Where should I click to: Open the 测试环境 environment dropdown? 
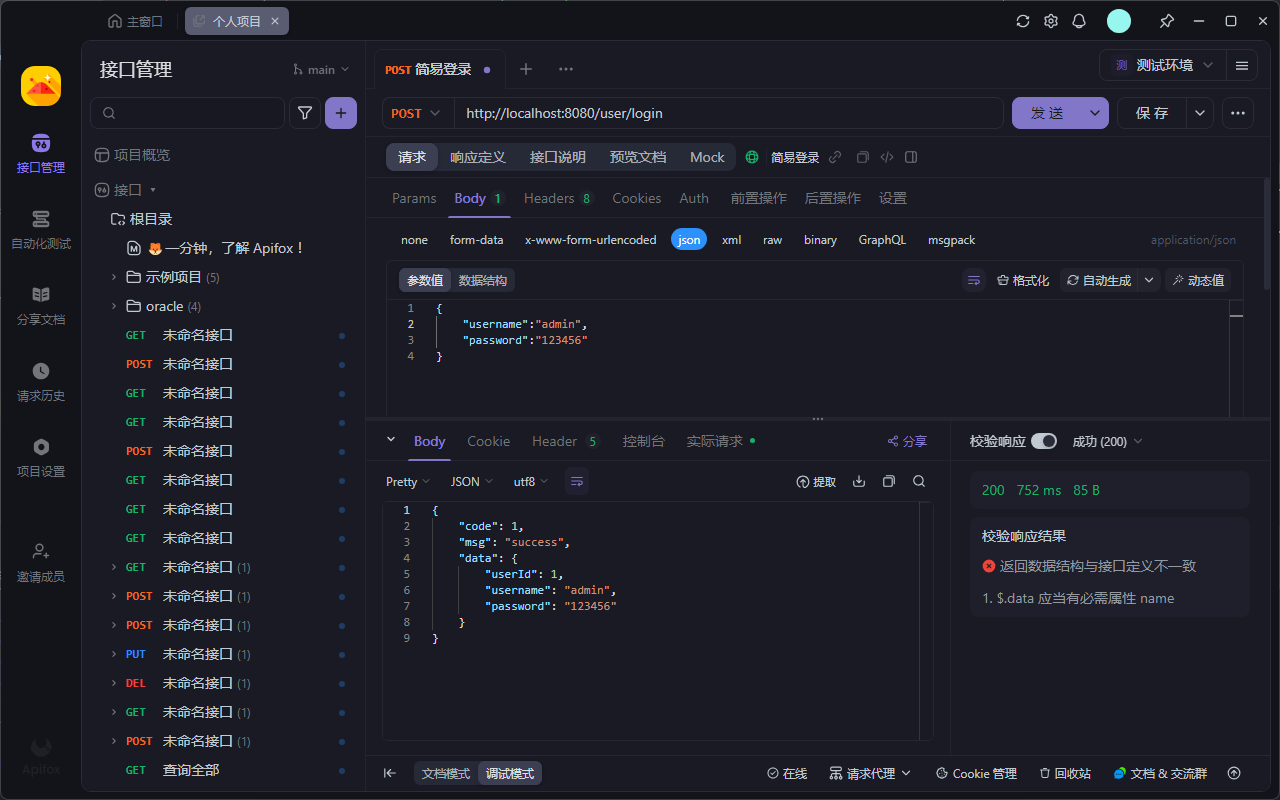1161,65
